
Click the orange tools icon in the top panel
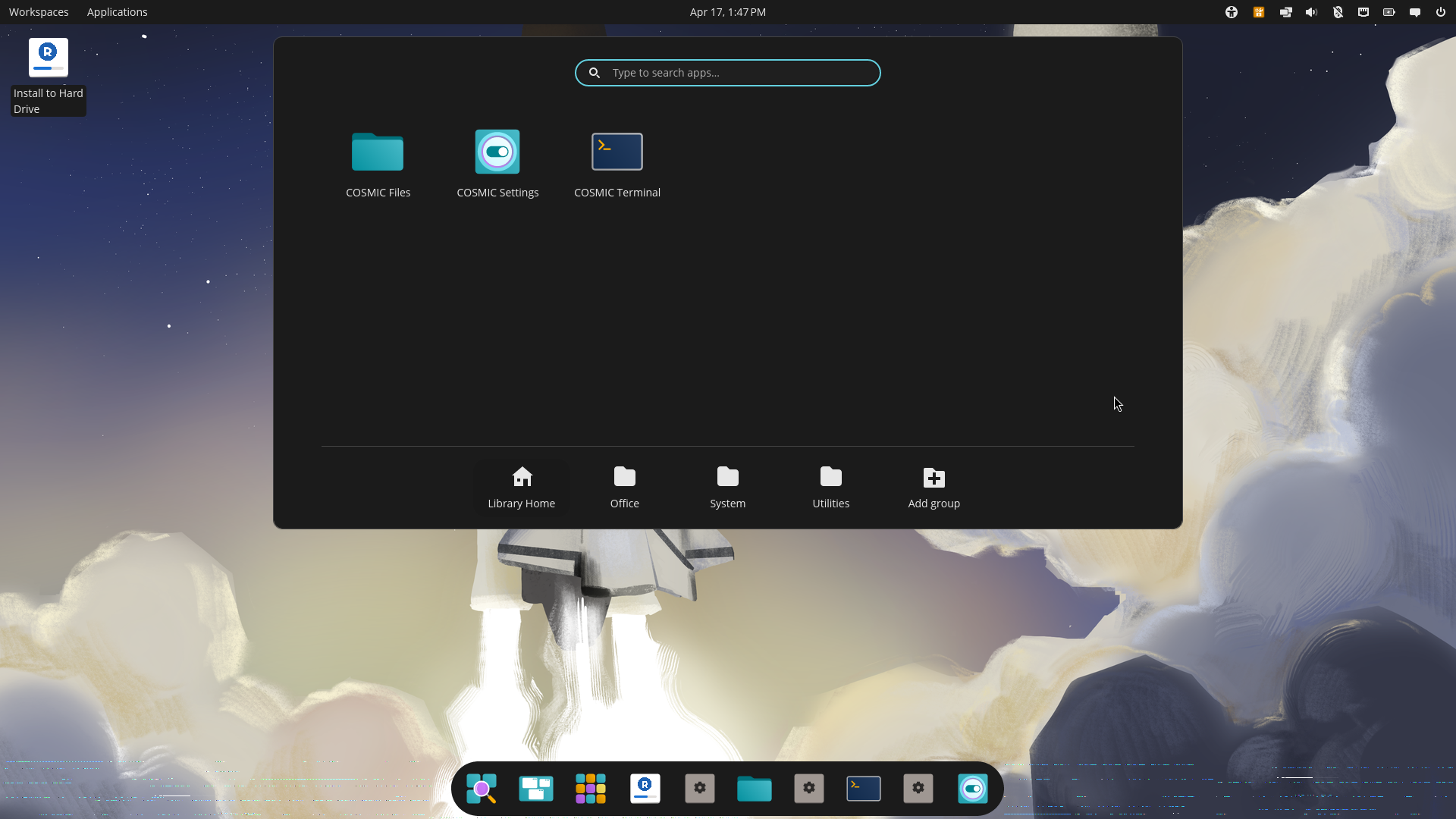click(x=1259, y=12)
